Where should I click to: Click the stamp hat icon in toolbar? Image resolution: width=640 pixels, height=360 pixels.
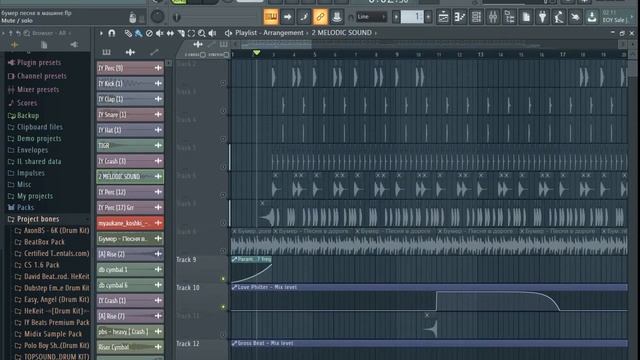[x=337, y=17]
